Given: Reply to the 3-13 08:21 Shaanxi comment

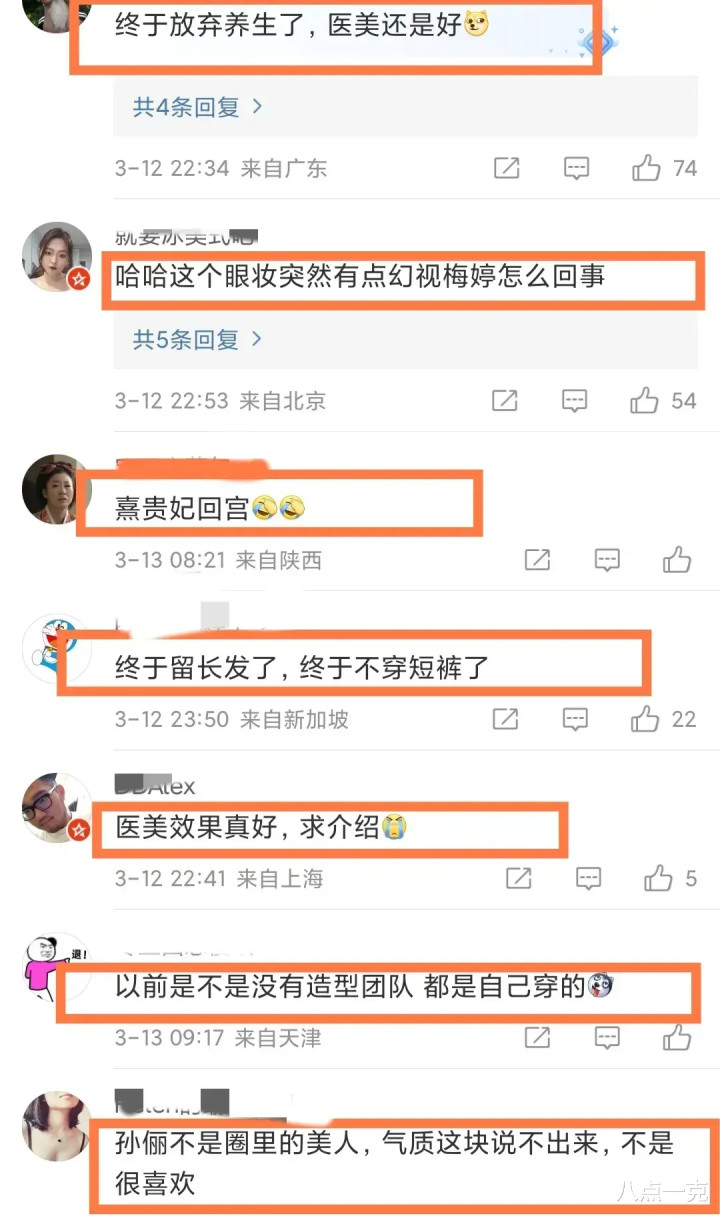Looking at the screenshot, I should pos(607,560).
